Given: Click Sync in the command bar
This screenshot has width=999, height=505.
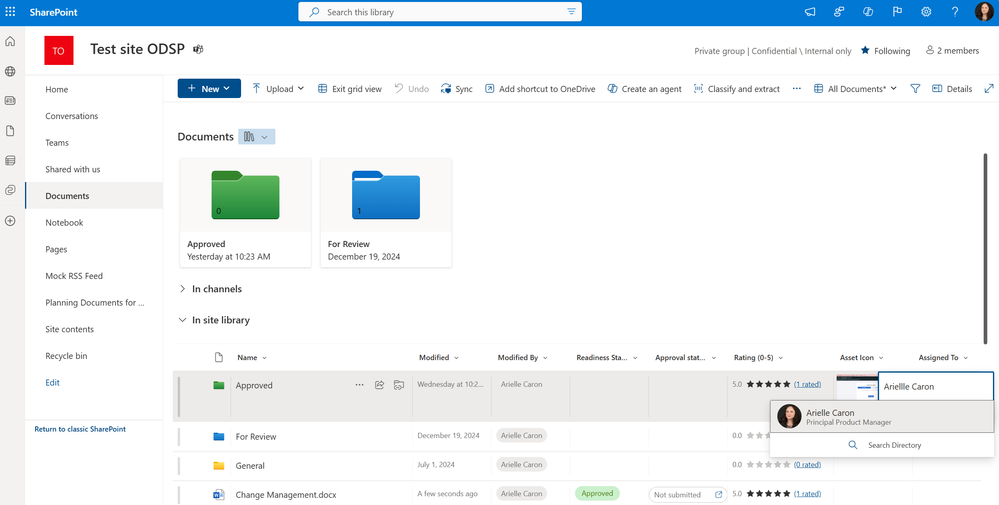Looking at the screenshot, I should tap(456, 89).
